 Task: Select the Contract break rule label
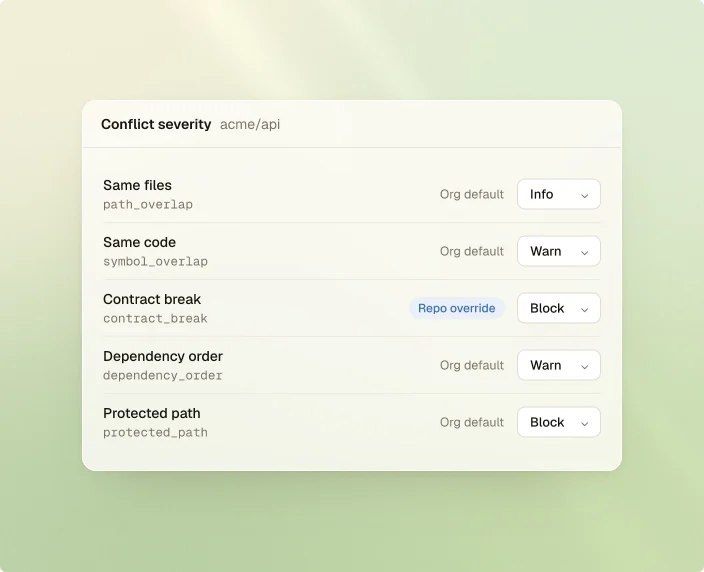click(x=152, y=299)
